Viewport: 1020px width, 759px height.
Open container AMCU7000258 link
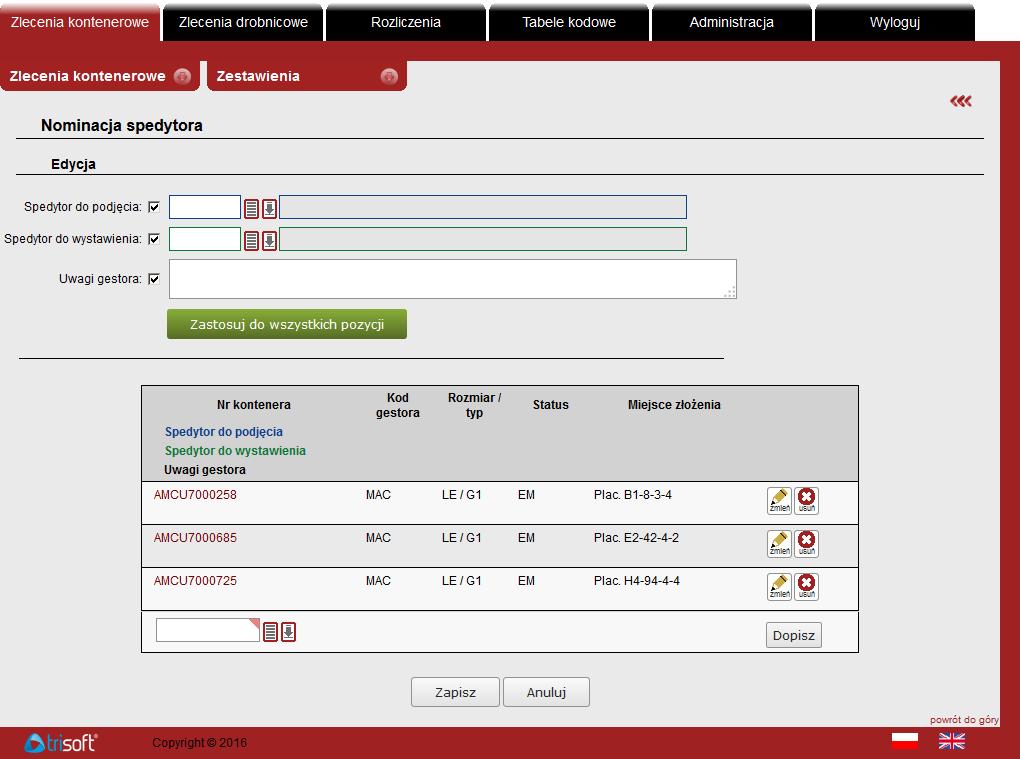point(195,495)
